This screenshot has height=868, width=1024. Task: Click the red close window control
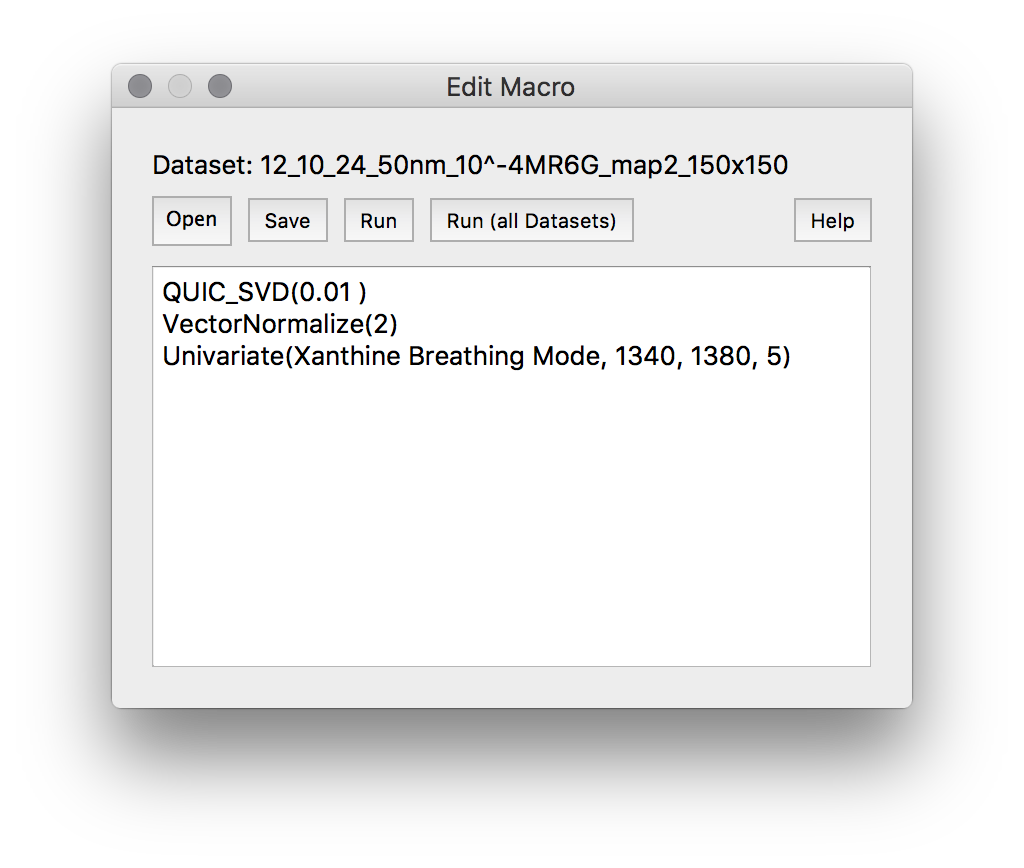coord(140,86)
